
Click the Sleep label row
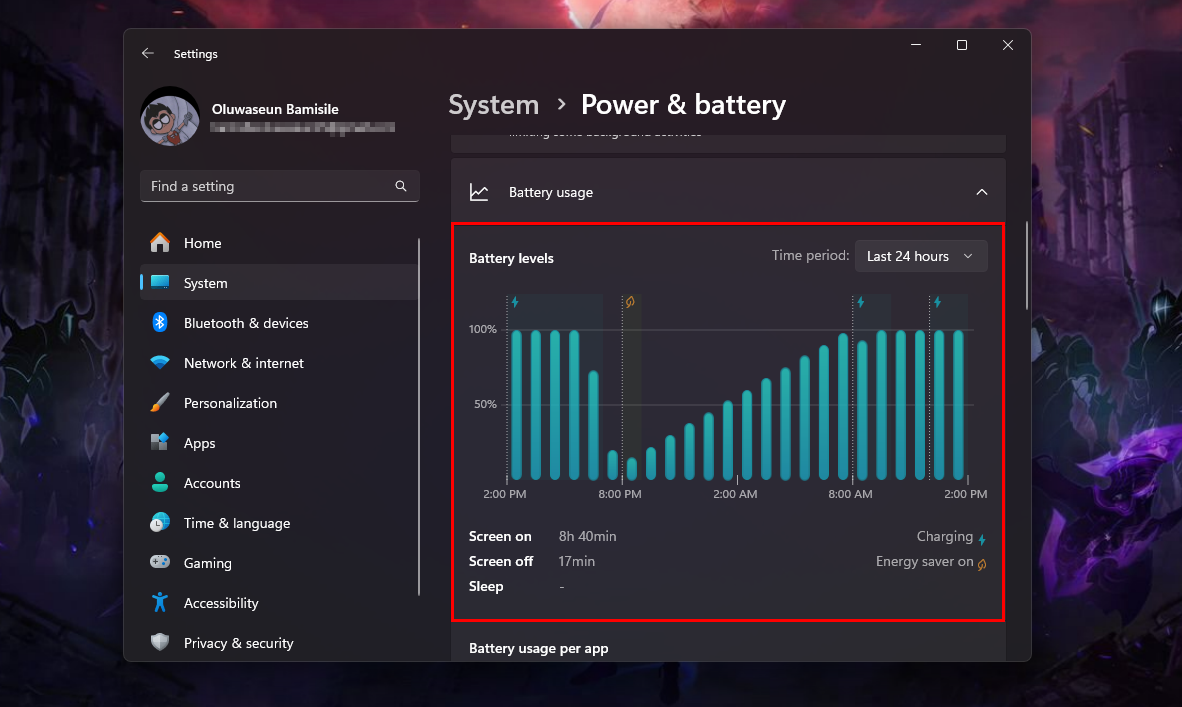[x=486, y=586]
